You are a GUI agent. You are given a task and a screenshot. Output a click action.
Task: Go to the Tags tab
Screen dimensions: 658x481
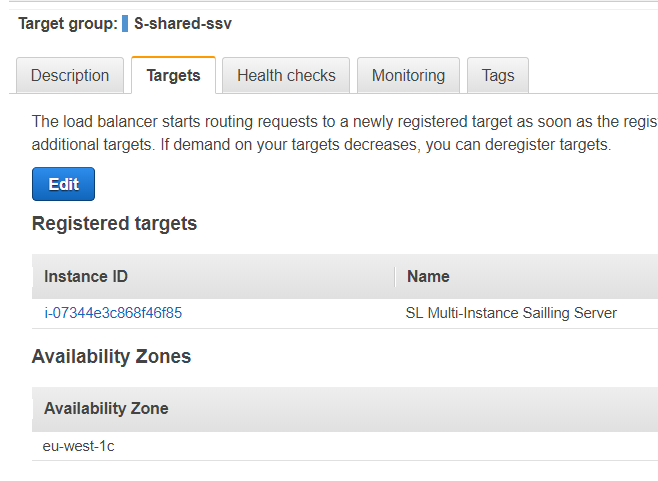498,75
